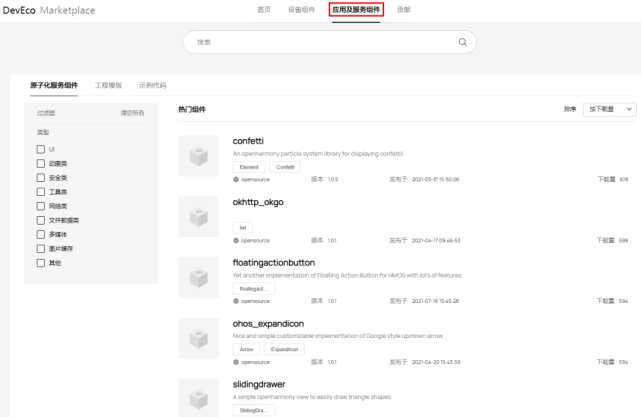
Task: Click the floatingactionbutton description text
Action: pyautogui.click(x=347, y=276)
